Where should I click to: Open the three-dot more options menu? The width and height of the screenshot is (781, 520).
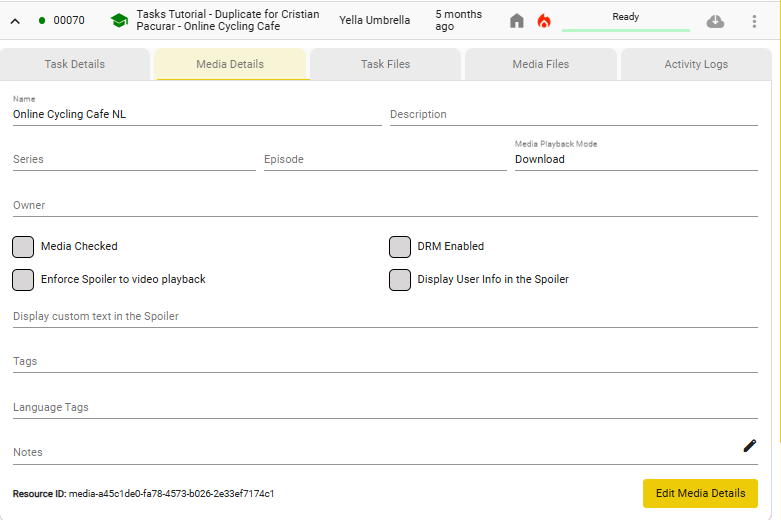click(x=754, y=21)
